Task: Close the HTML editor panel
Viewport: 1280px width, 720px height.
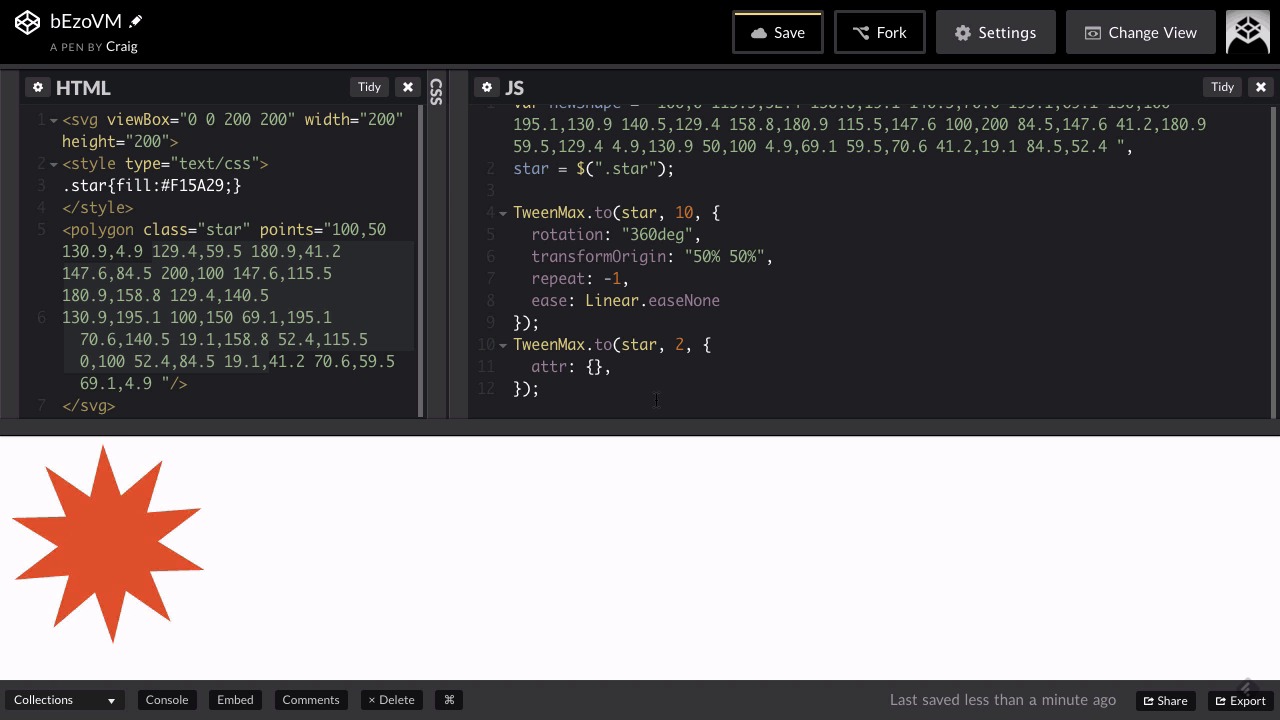Action: (408, 87)
